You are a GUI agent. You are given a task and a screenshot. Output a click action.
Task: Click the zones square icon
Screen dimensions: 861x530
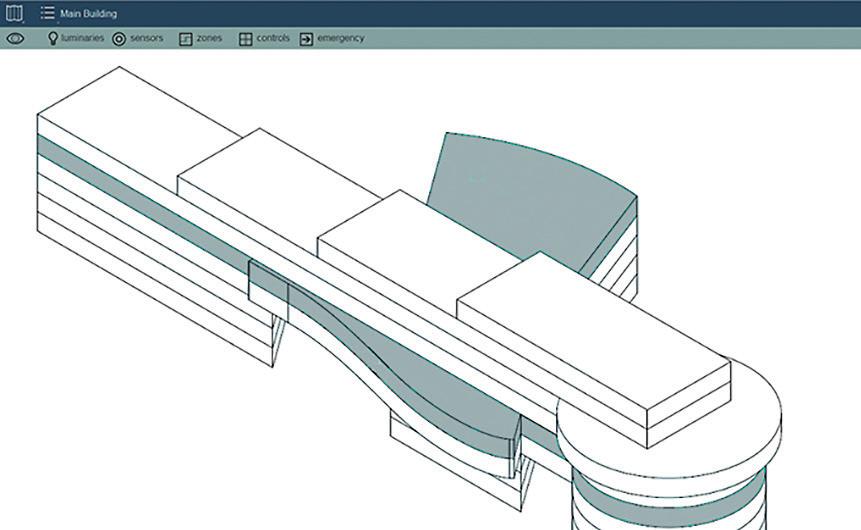(186, 39)
